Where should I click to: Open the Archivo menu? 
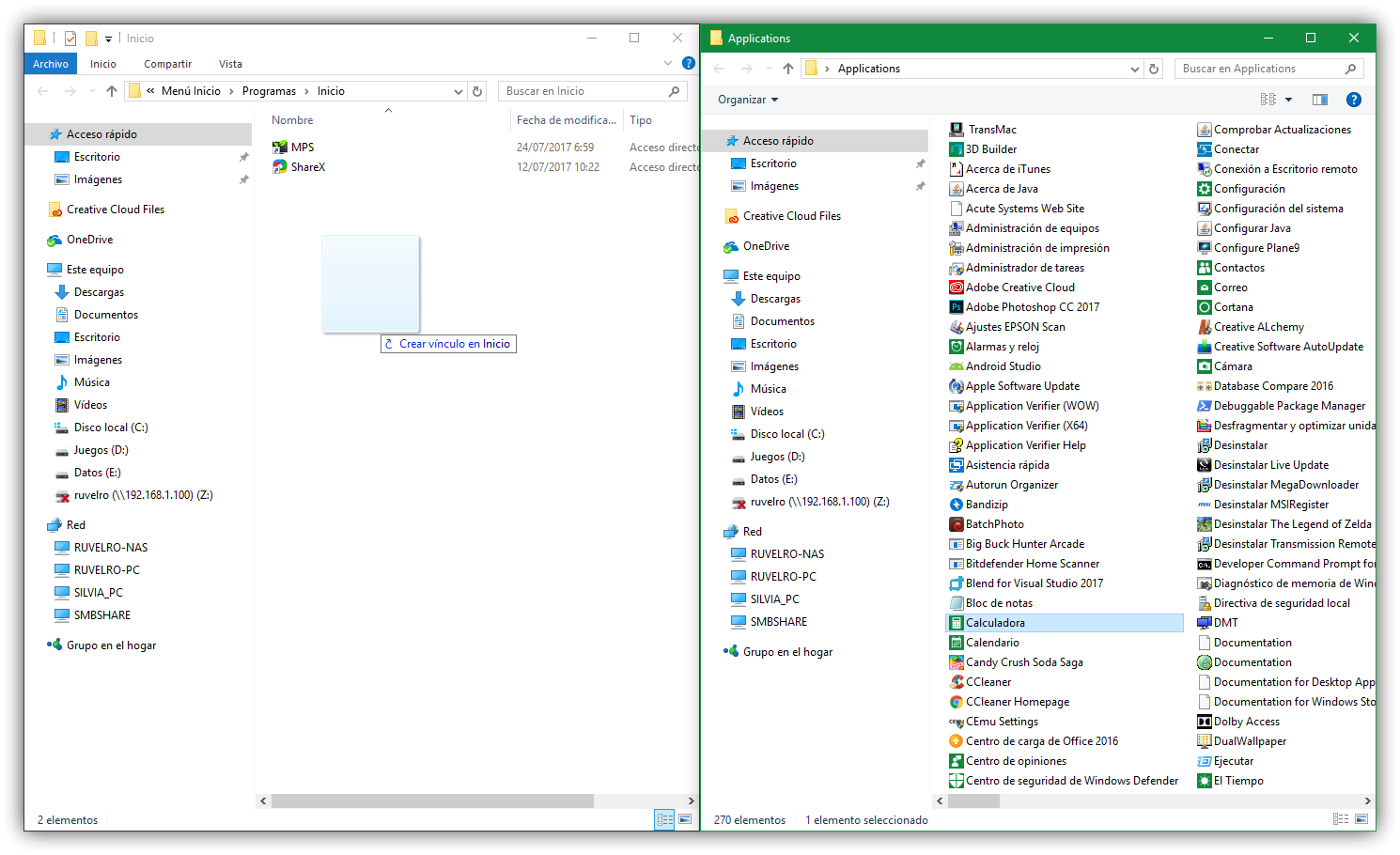coord(51,64)
